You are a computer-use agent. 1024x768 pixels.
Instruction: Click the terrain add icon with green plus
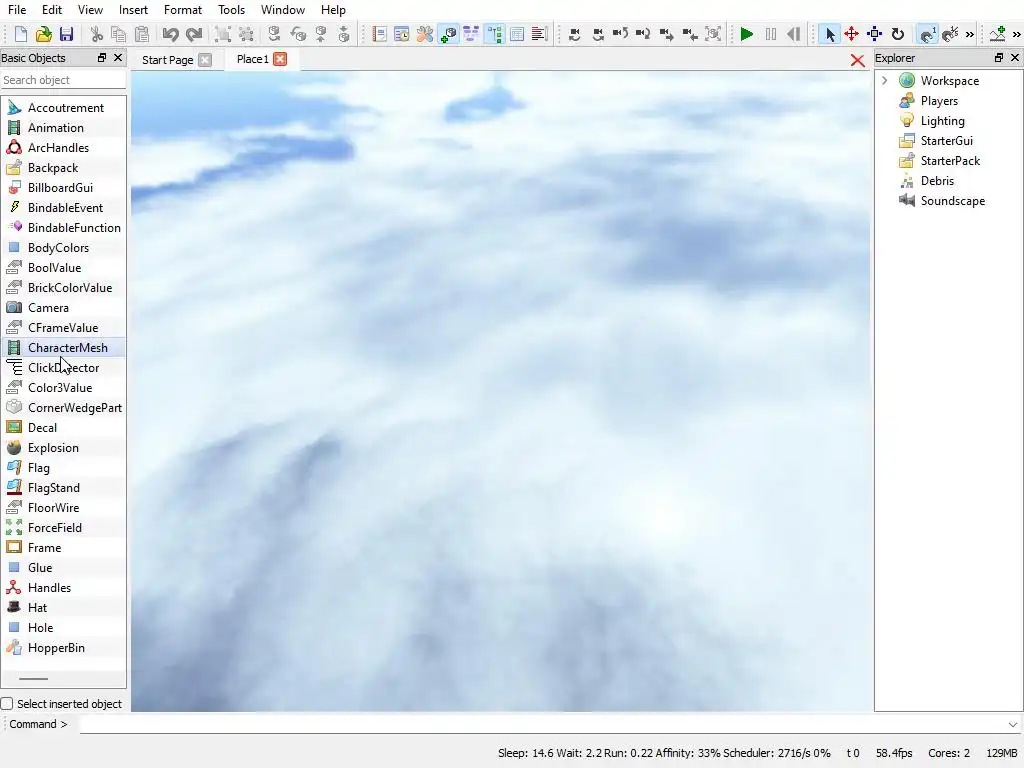(997, 34)
